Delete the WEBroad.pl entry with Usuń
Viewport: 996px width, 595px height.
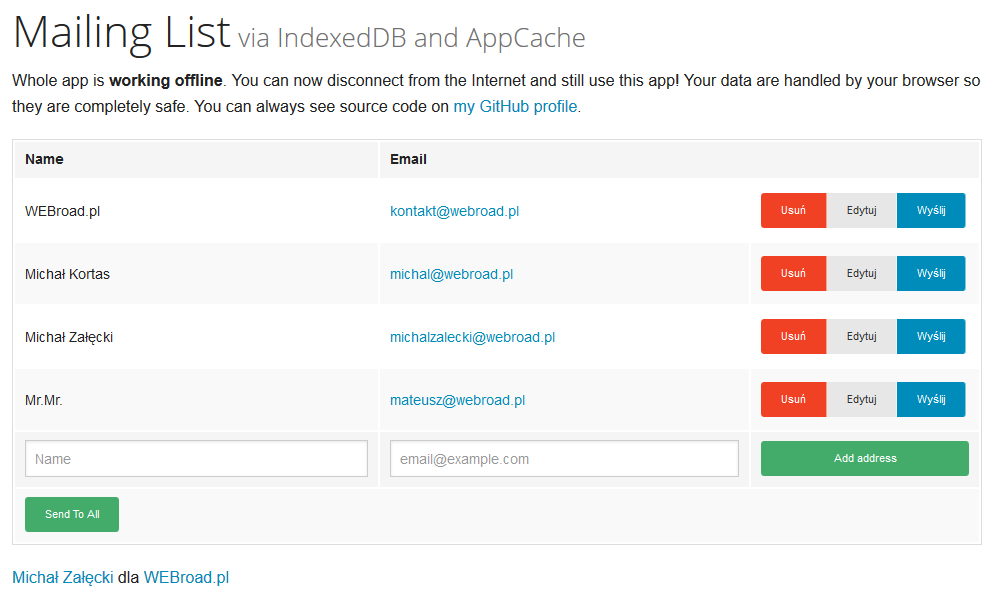coord(793,211)
